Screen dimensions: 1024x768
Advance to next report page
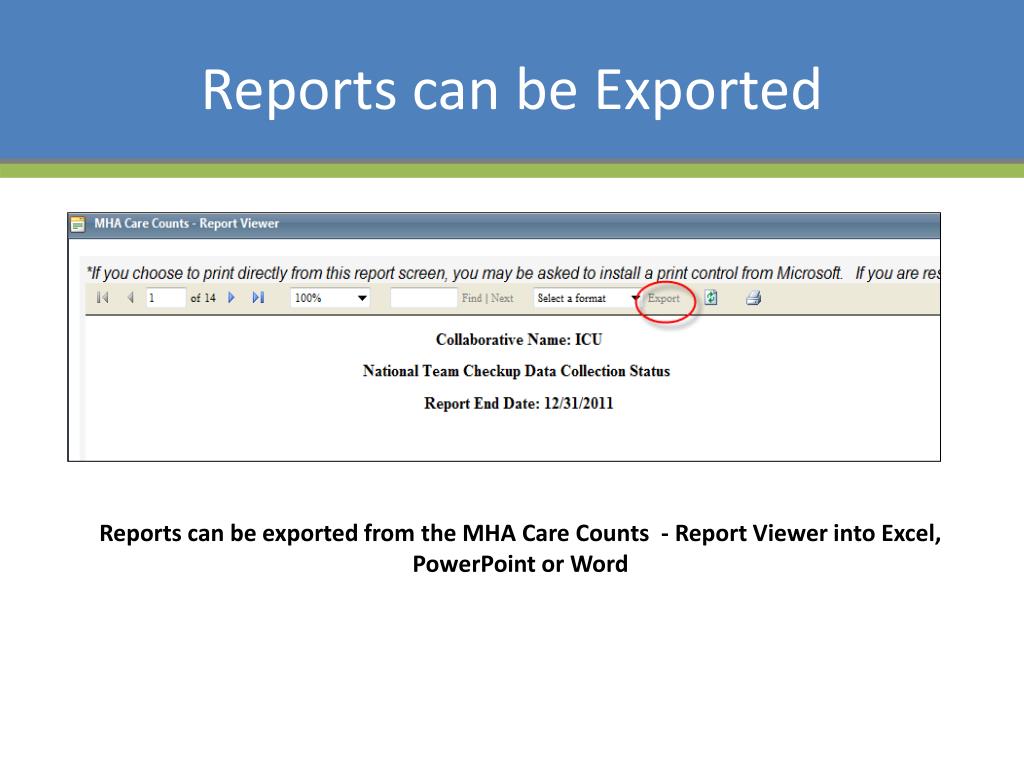click(x=231, y=298)
